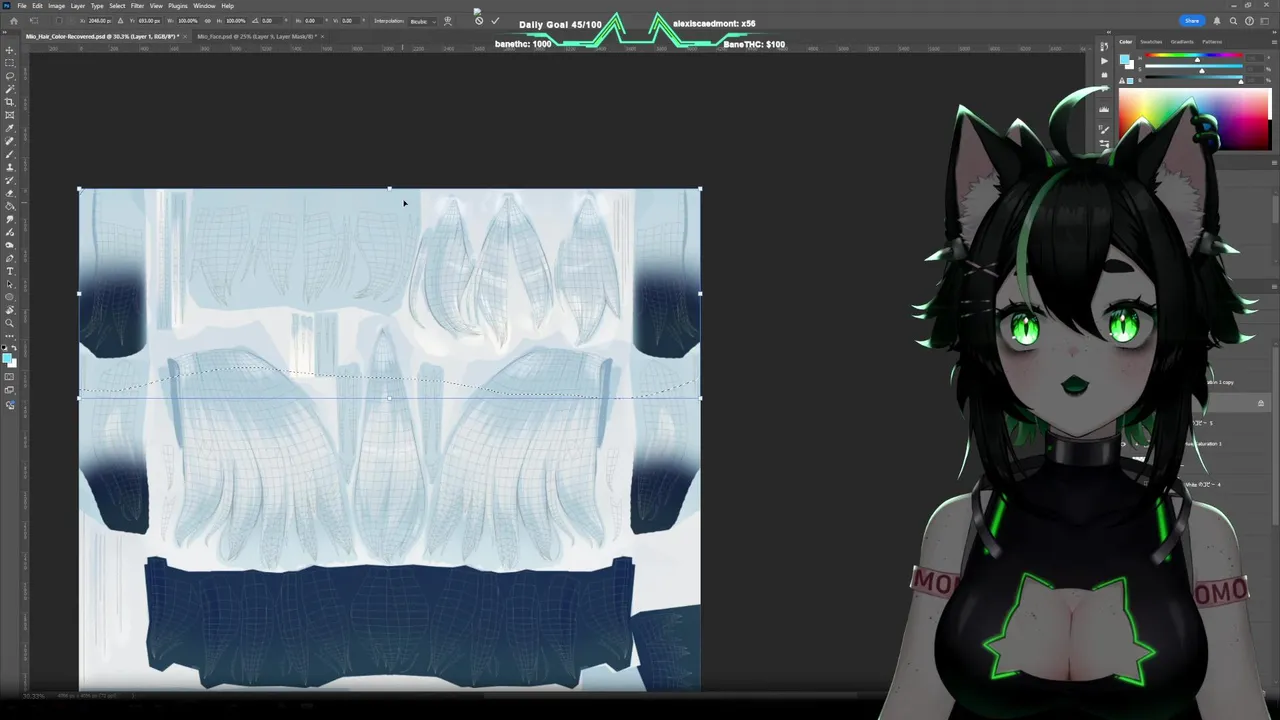Switch to the Gradients tab
The height and width of the screenshot is (720, 1280).
pyautogui.click(x=1182, y=42)
